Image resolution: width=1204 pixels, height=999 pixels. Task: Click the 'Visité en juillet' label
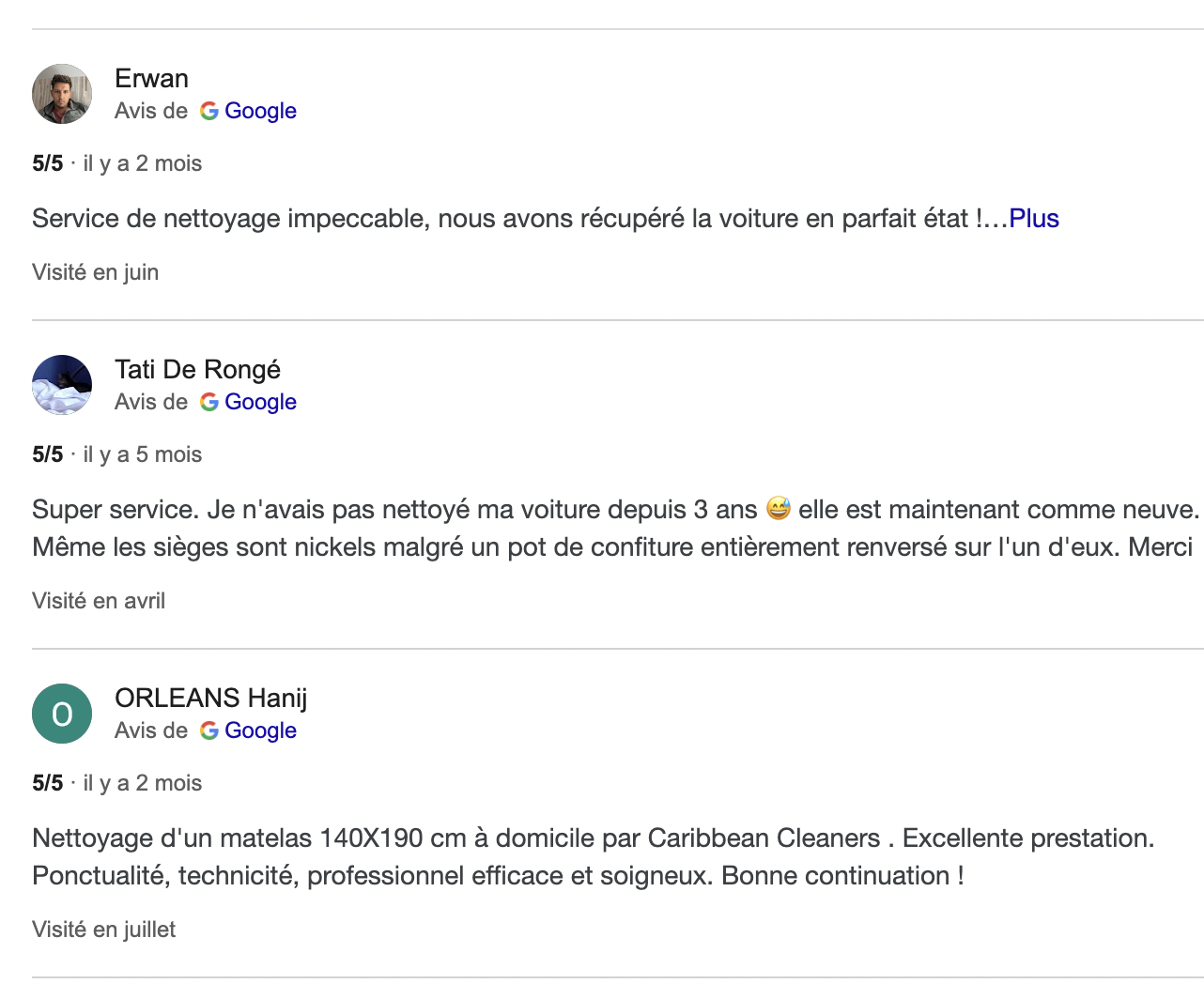[103, 930]
